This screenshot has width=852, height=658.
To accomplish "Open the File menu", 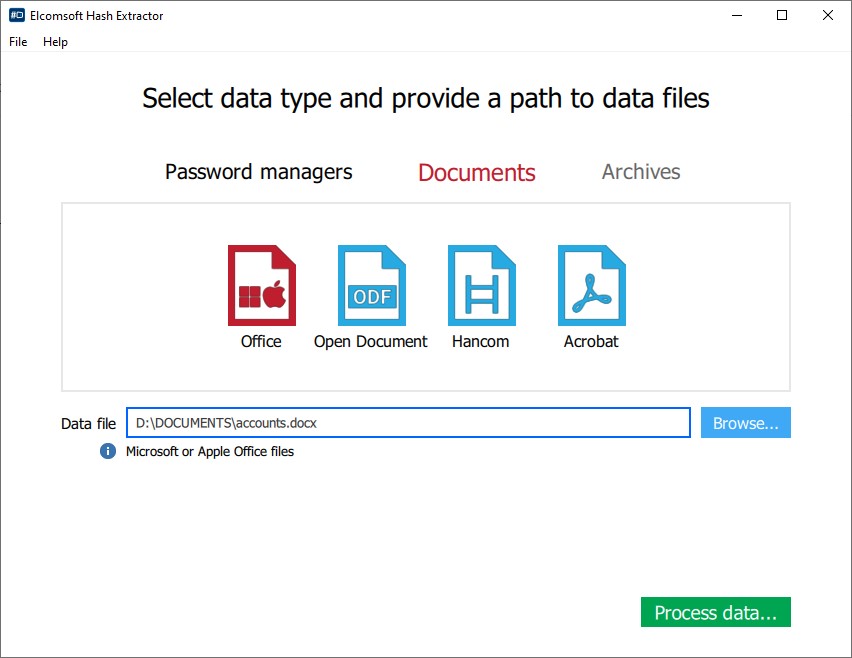I will [18, 42].
